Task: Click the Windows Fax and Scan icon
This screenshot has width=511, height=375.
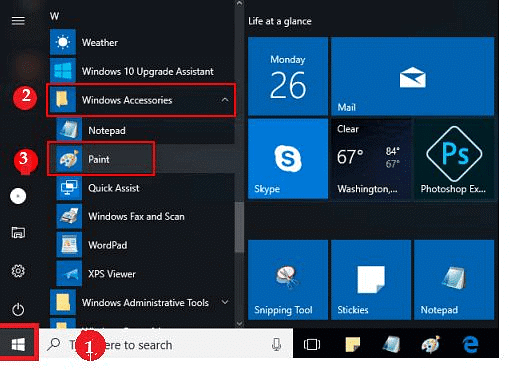Action: point(69,216)
